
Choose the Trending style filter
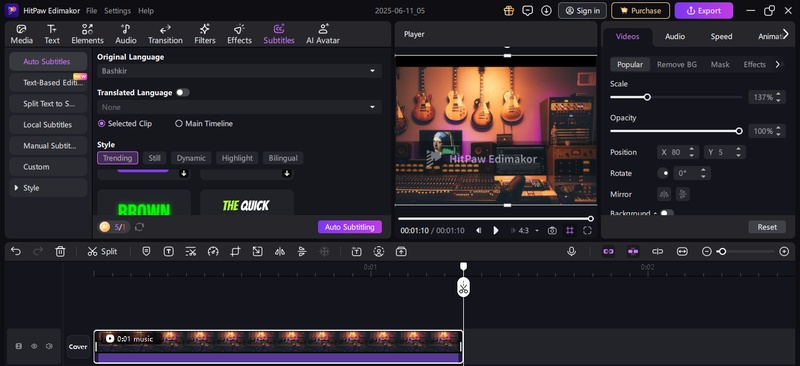[x=117, y=158]
